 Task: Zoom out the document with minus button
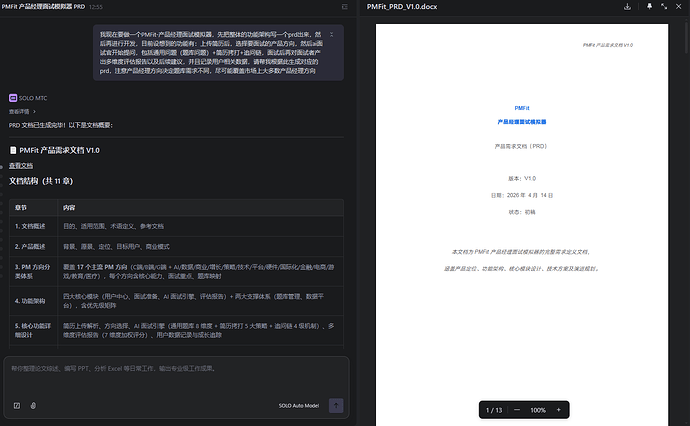[x=517, y=410]
